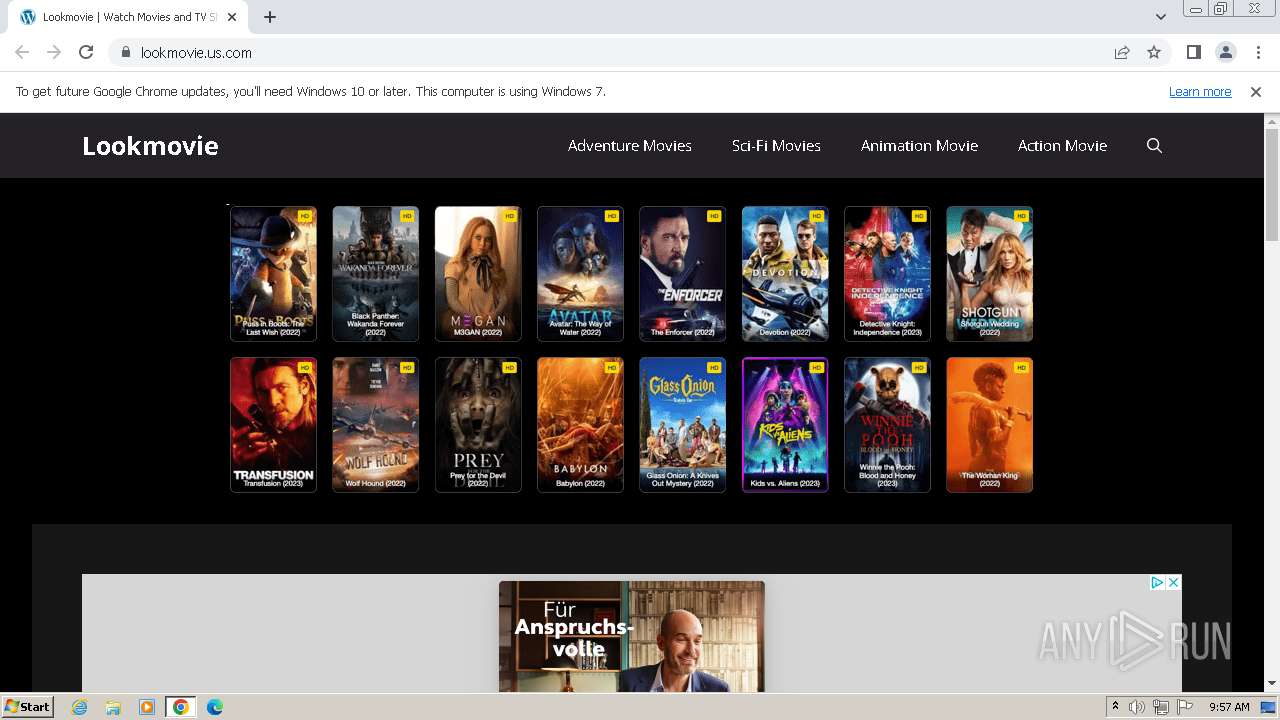Open Prey for the Devil poster
This screenshot has width=1280, height=720.
[478, 425]
